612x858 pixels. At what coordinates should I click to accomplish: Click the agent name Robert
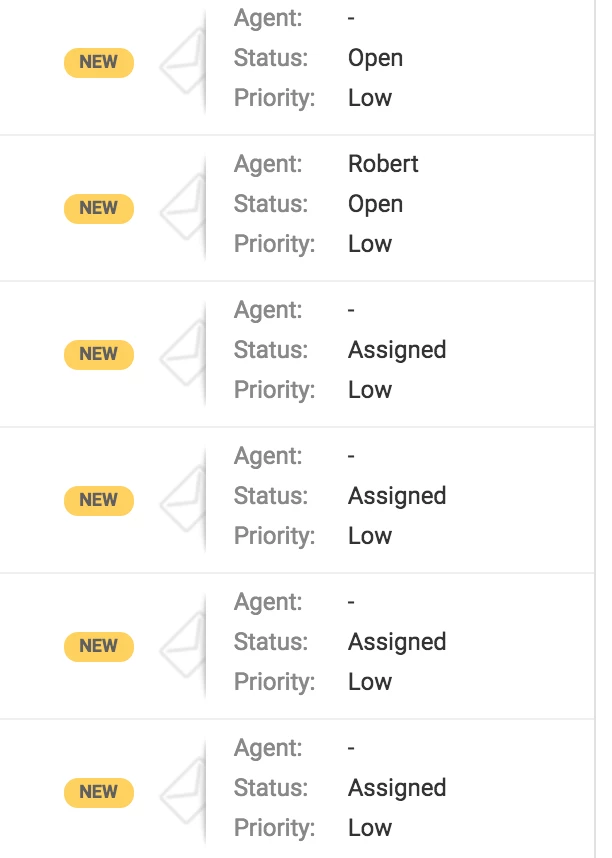tap(383, 164)
